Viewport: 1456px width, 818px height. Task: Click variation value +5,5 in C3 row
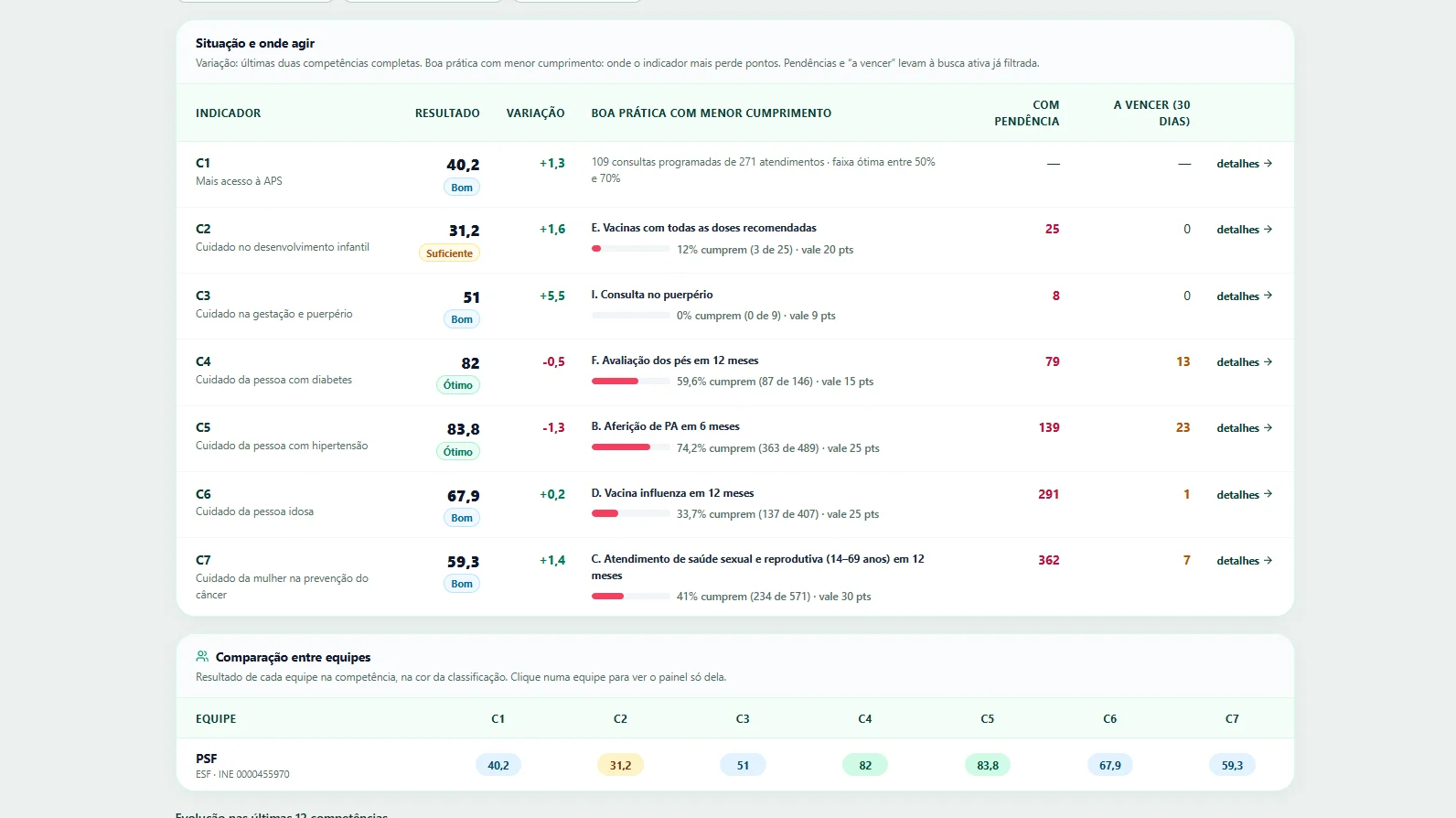click(x=552, y=296)
